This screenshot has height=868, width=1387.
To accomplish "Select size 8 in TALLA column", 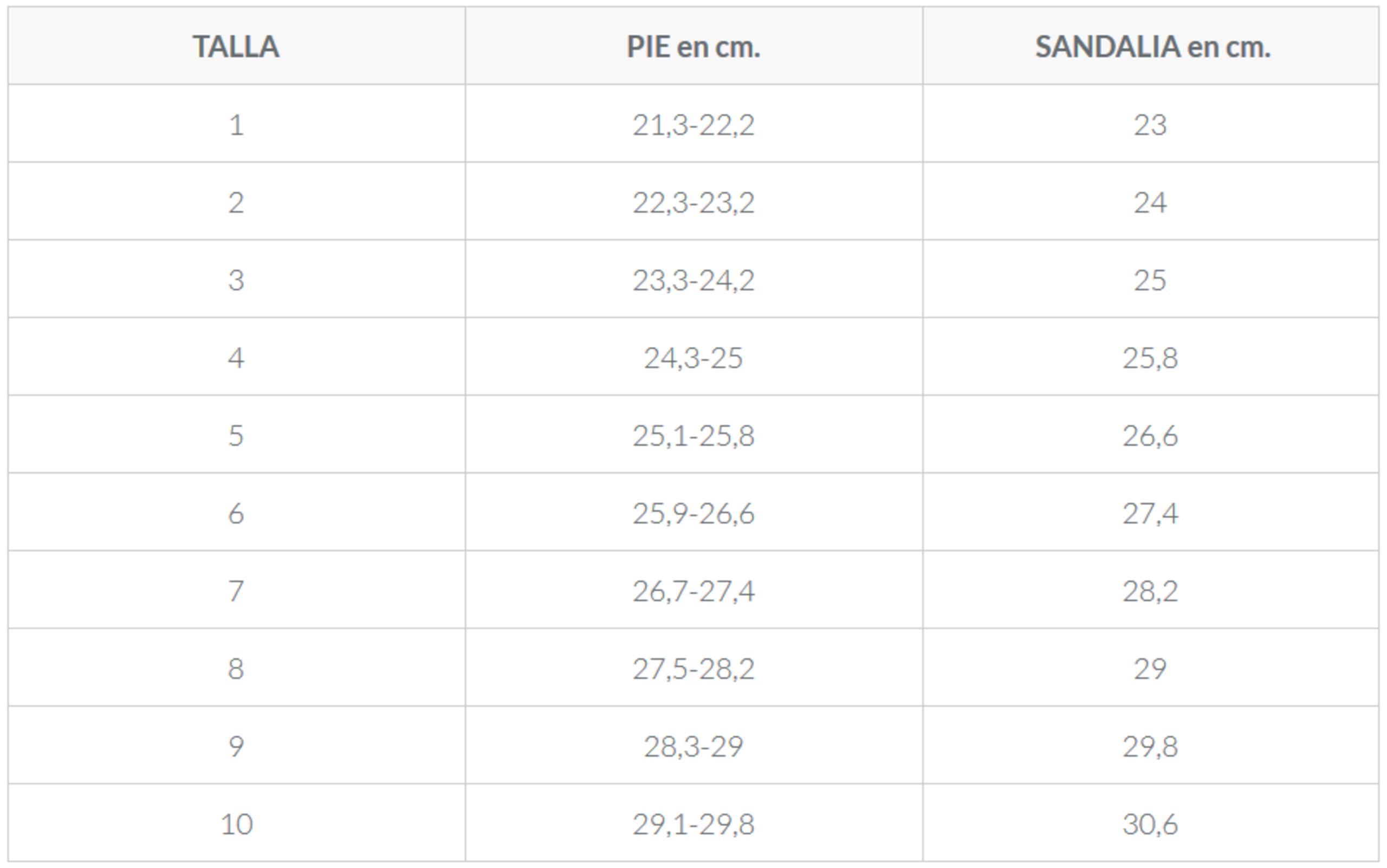I will (x=236, y=668).
